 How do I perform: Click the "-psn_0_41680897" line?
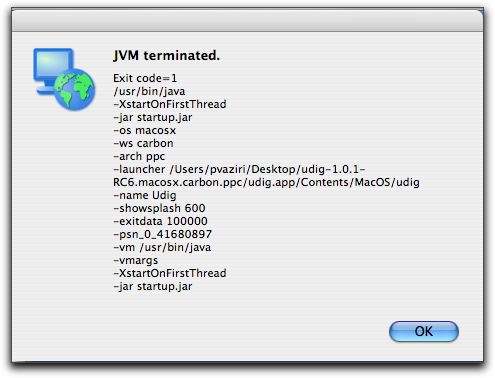pyautogui.click(x=162, y=234)
